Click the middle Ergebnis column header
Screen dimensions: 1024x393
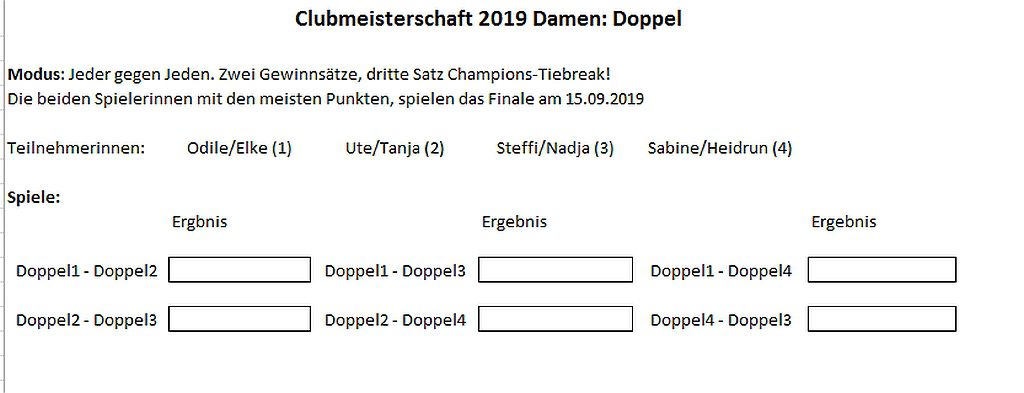tap(514, 221)
